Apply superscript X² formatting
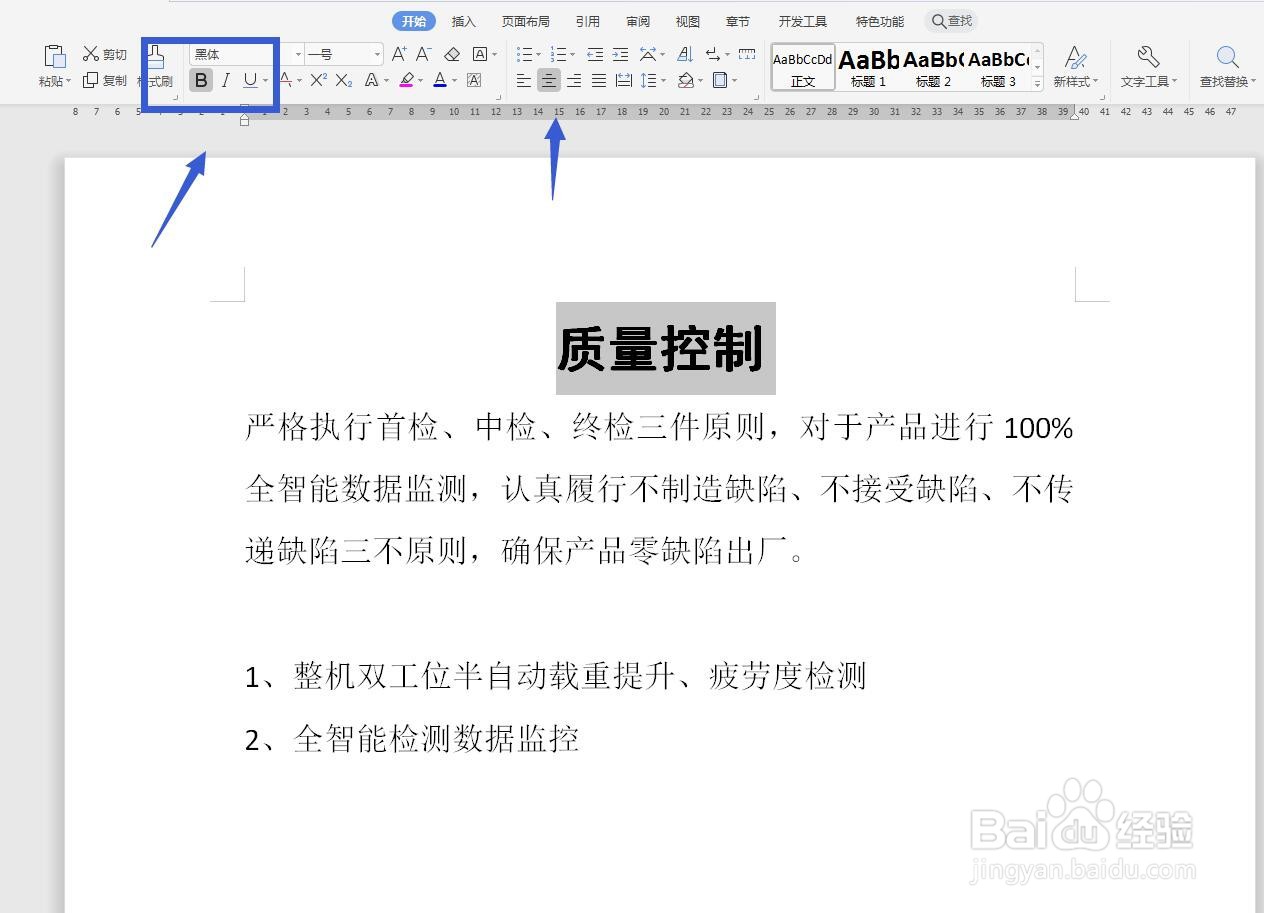Image resolution: width=1264 pixels, height=913 pixels. (x=318, y=80)
